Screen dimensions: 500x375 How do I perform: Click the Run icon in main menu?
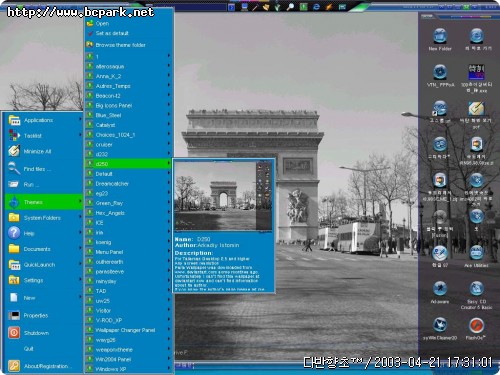[14, 184]
